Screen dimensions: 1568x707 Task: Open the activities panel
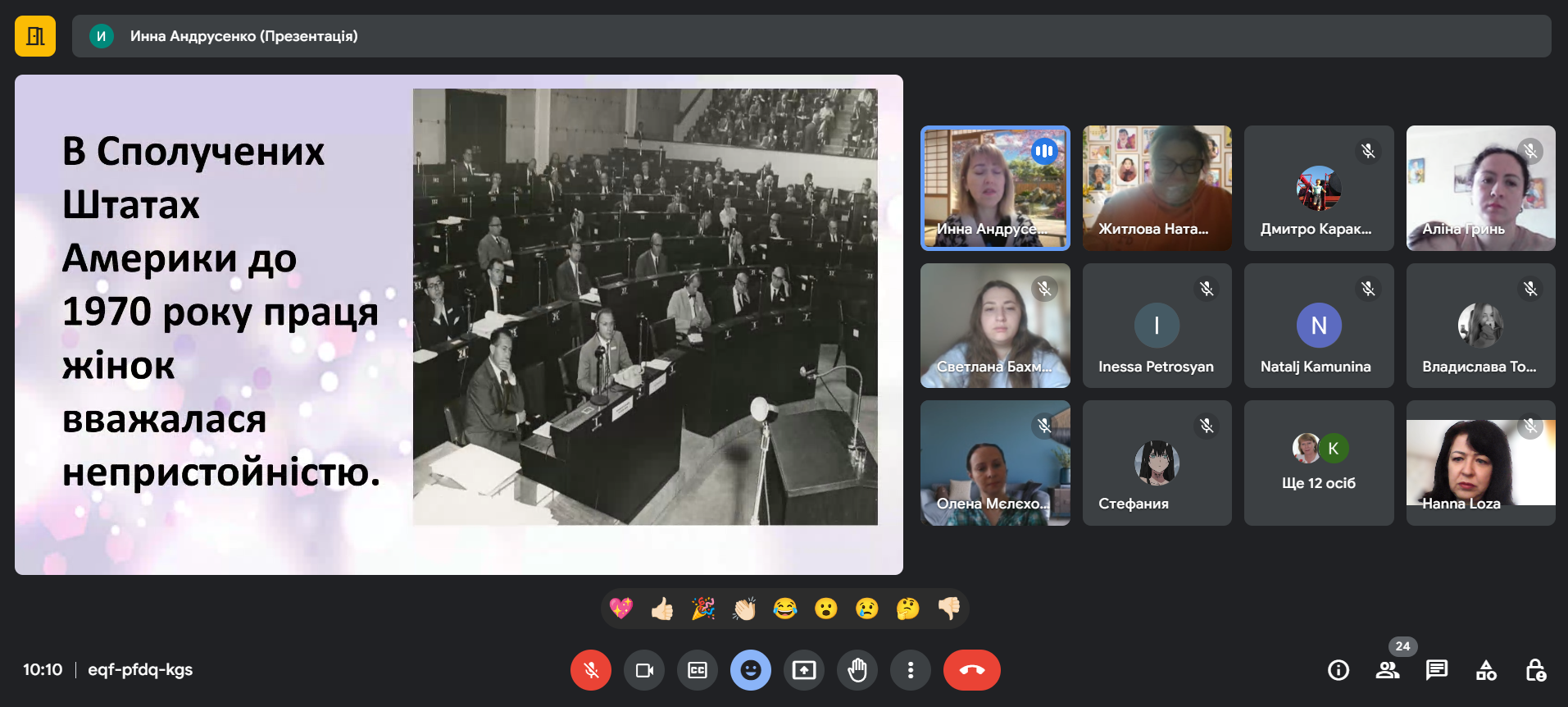click(x=1486, y=670)
